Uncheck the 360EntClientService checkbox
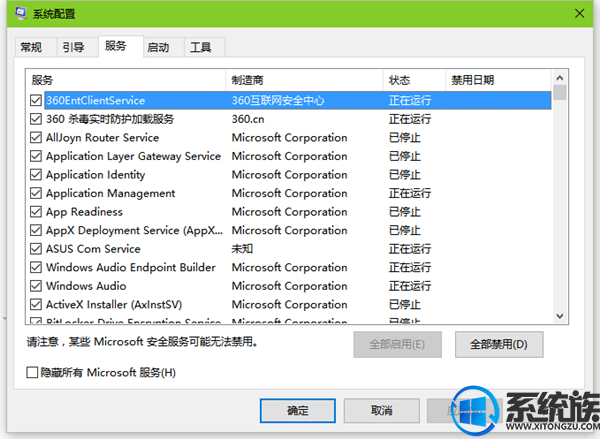The image size is (600, 439). coord(36,101)
